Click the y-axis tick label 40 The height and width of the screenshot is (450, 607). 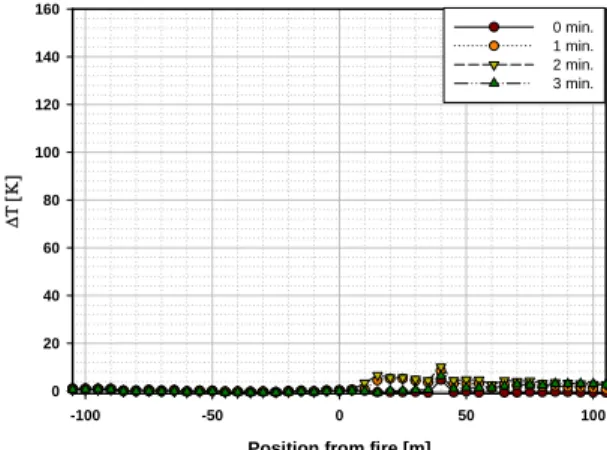tap(51, 296)
